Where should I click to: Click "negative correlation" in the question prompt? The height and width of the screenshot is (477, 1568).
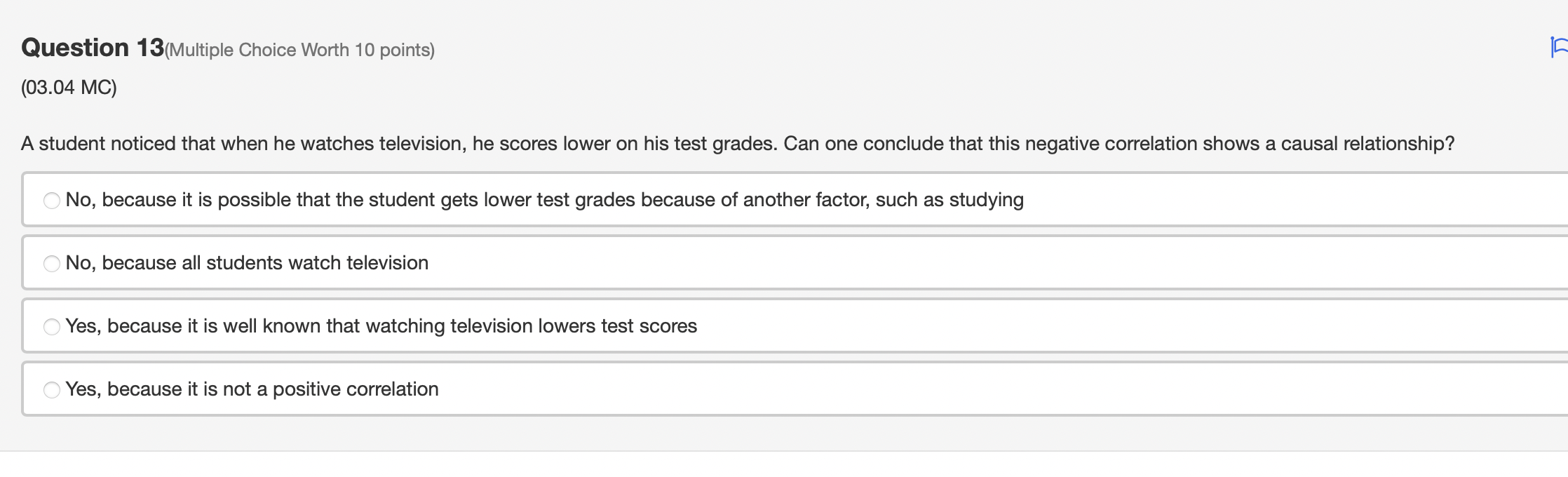point(1111,144)
